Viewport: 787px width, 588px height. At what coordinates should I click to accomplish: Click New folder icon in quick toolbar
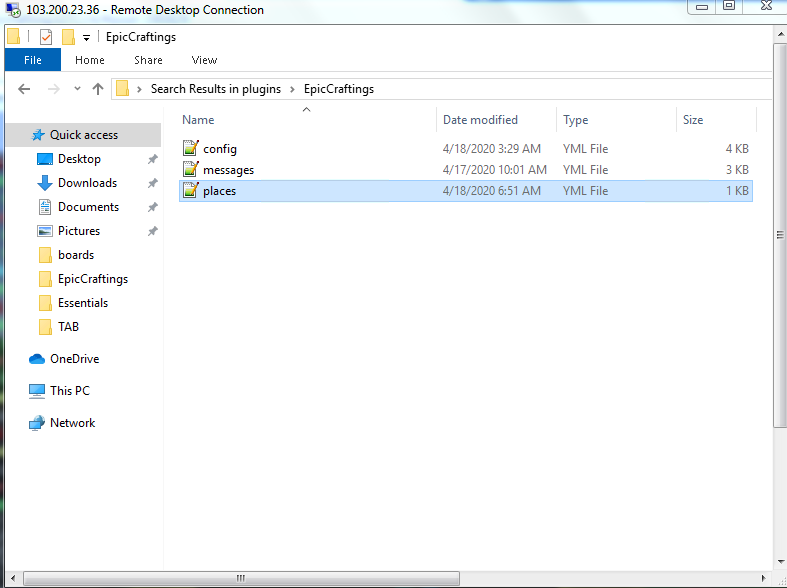click(68, 37)
